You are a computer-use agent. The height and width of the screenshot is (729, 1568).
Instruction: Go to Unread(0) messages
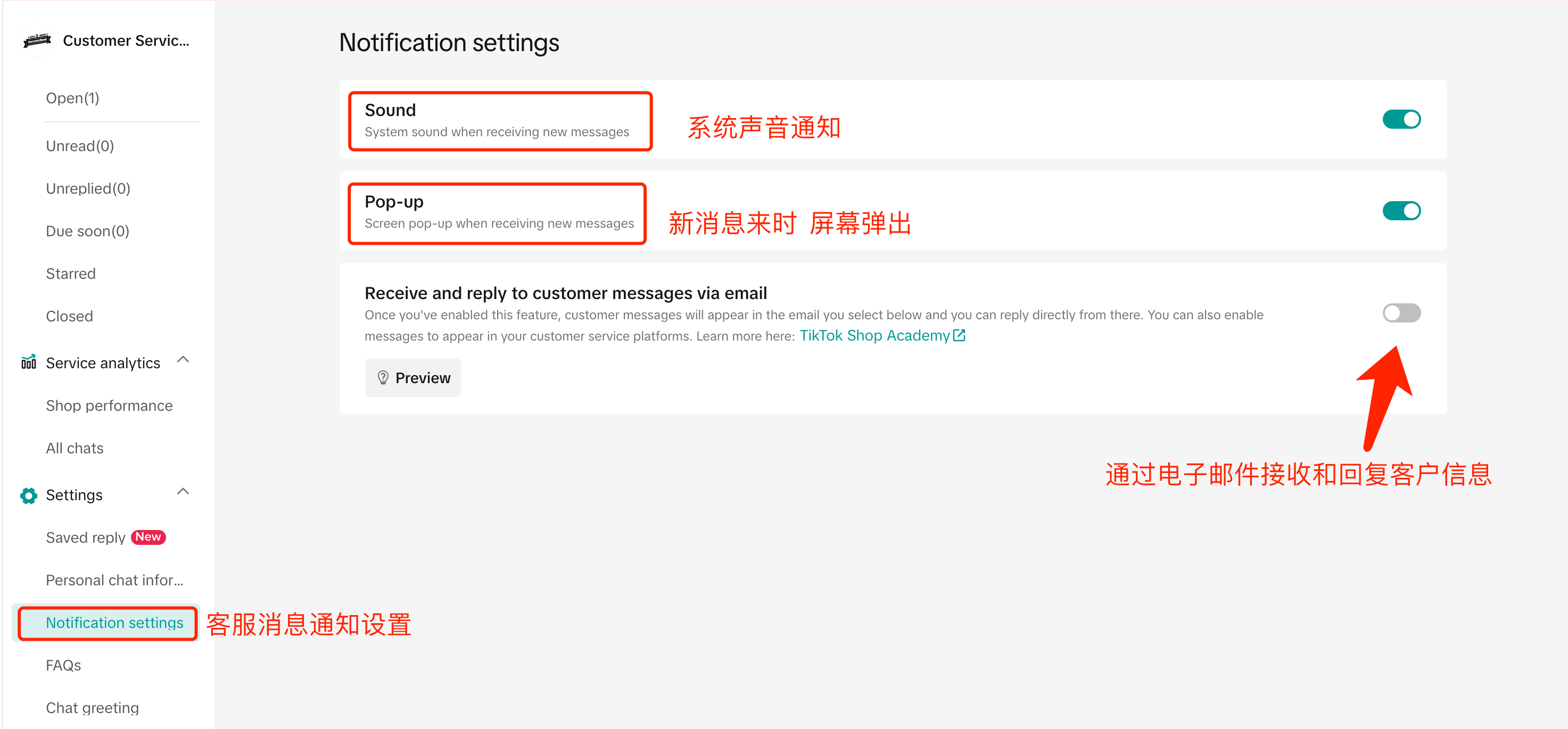80,146
